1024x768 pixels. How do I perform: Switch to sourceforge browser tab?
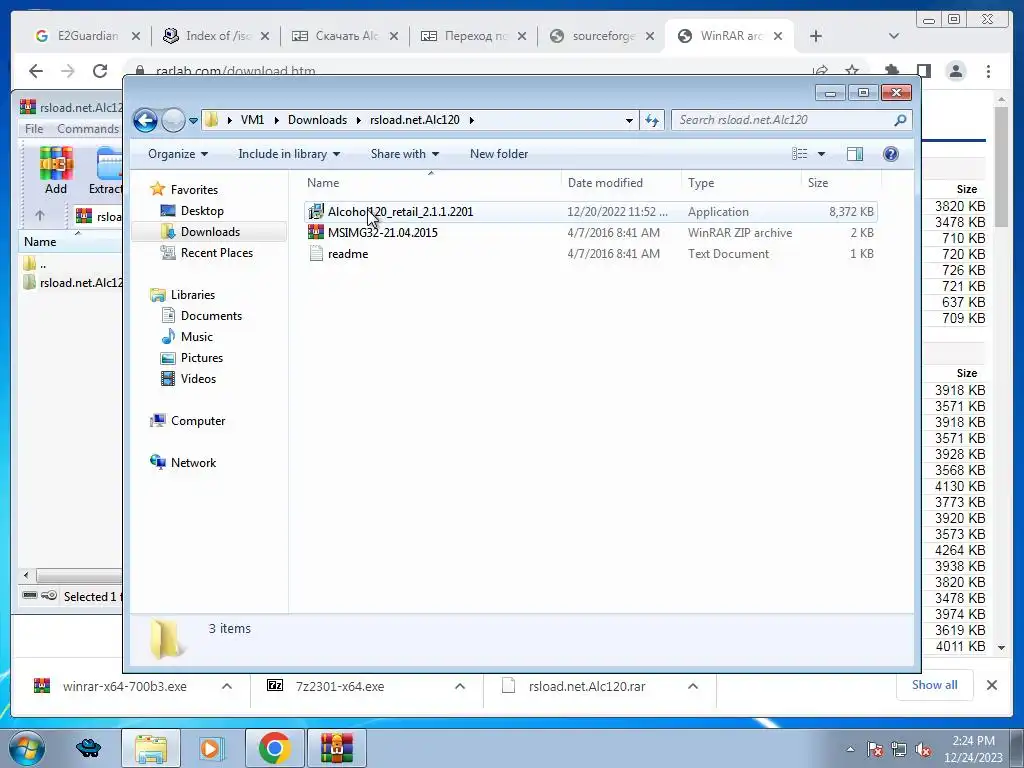[602, 36]
